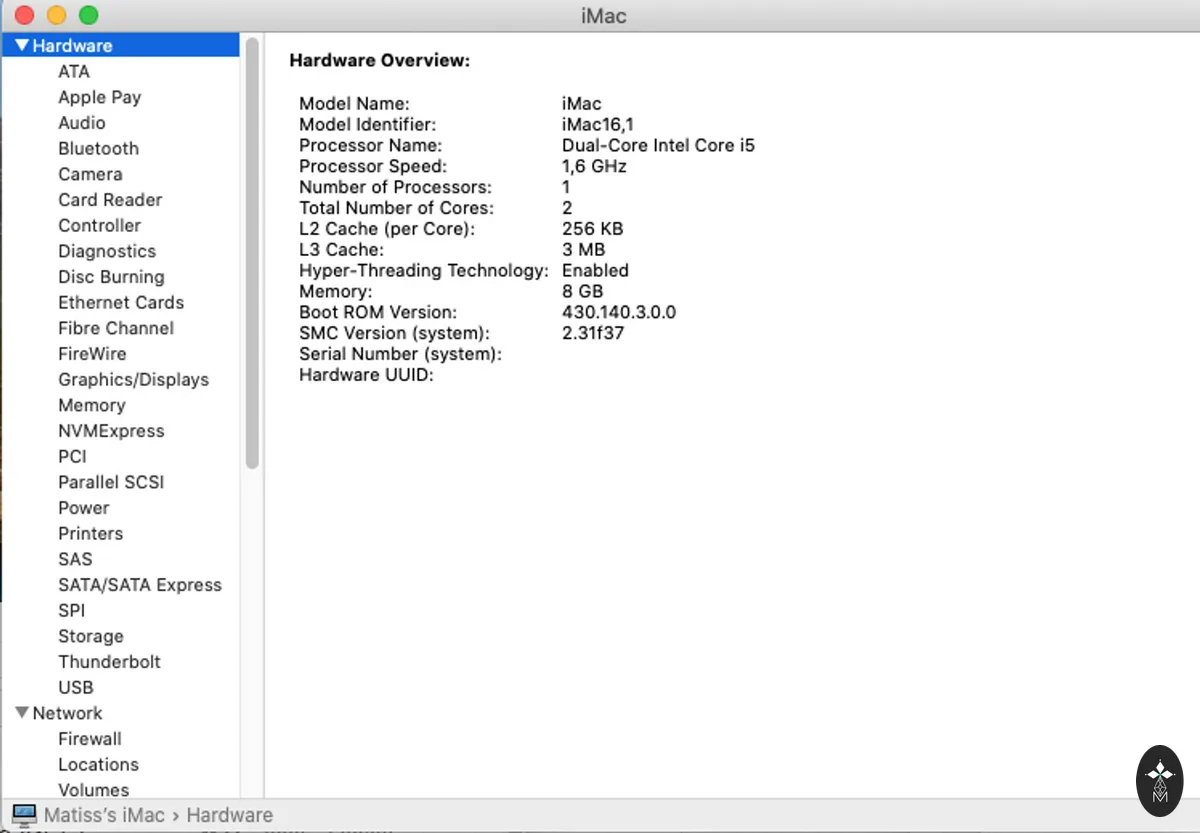Viewport: 1200px width, 833px height.
Task: Select ATA in the sidebar
Action: click(x=74, y=71)
